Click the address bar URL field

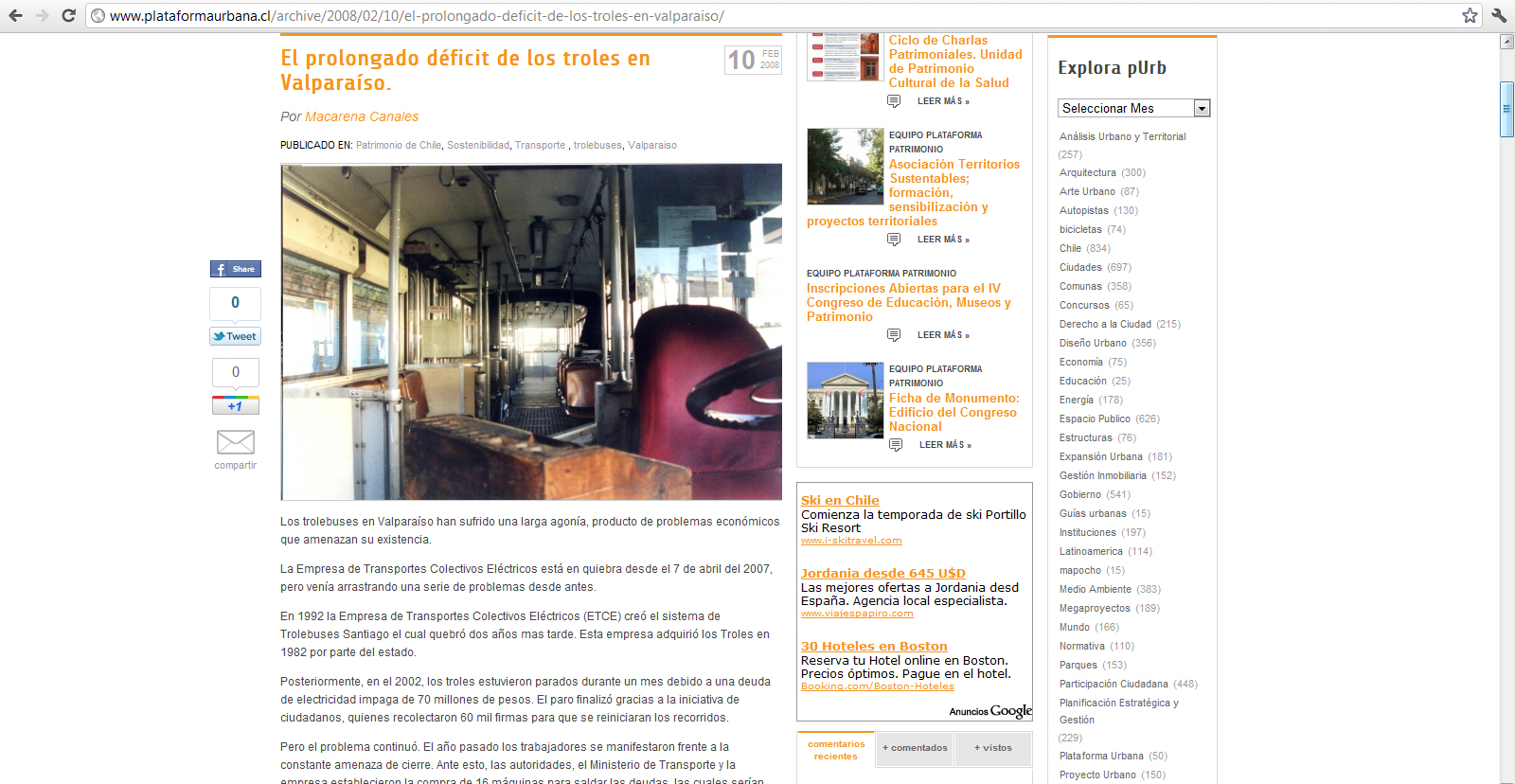point(757,16)
